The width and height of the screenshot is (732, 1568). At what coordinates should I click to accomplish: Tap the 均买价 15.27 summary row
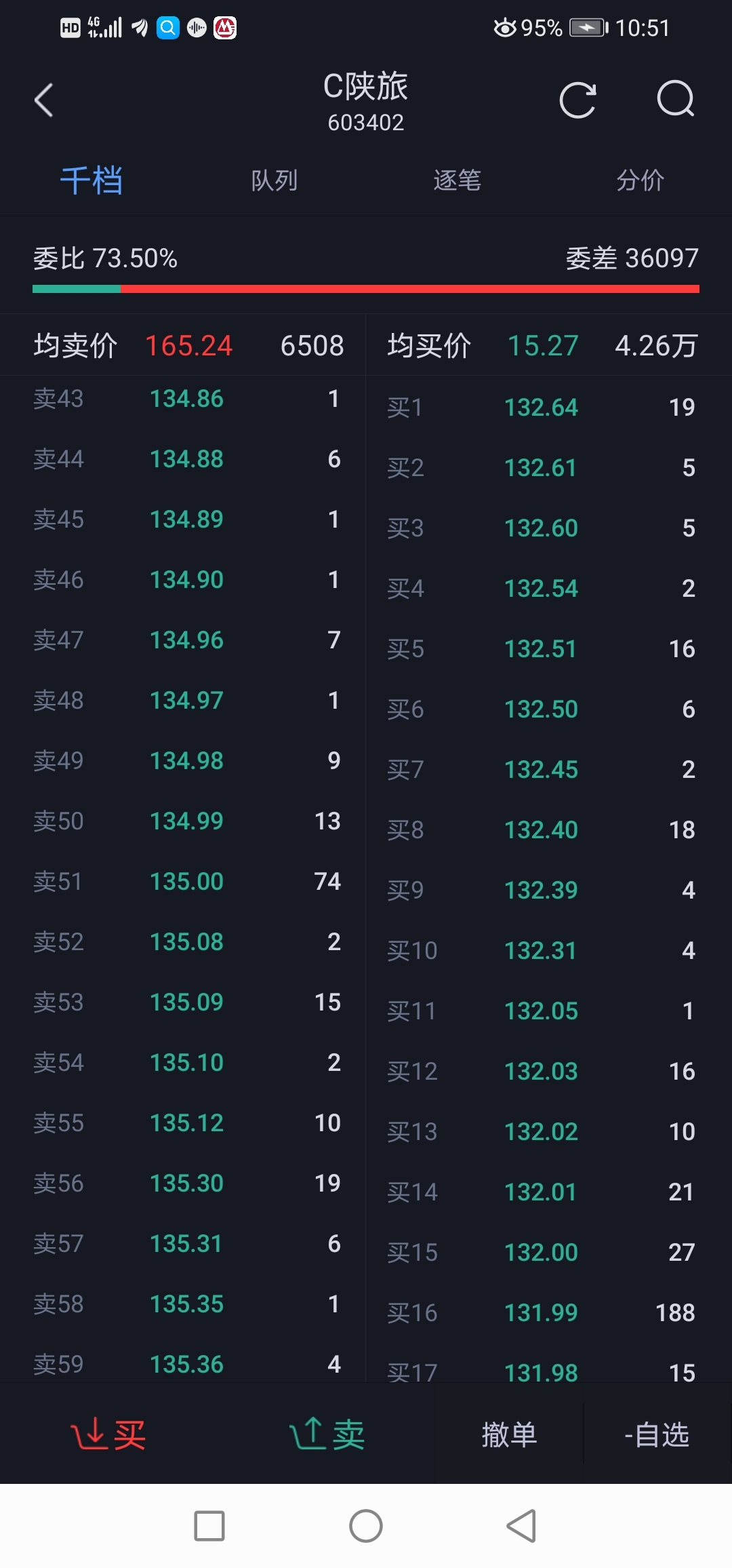[x=542, y=346]
